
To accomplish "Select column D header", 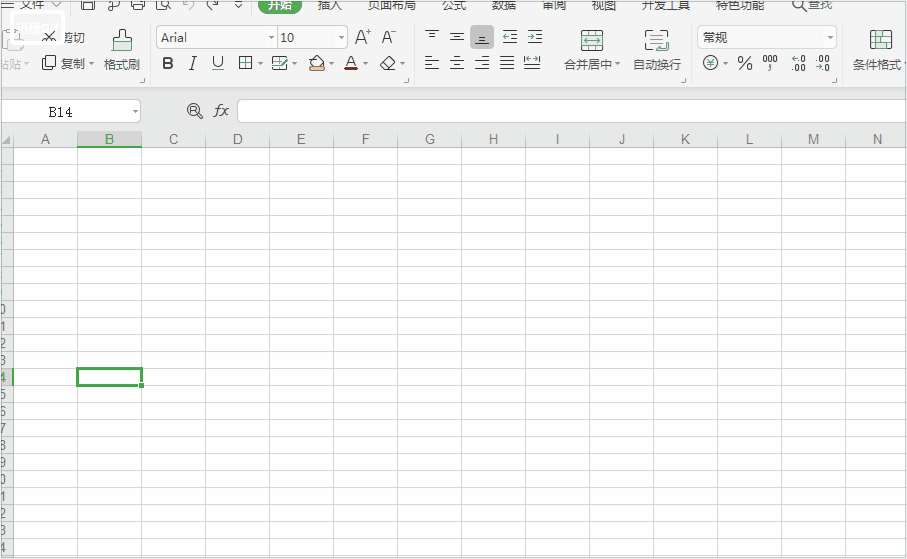I will pos(238,139).
